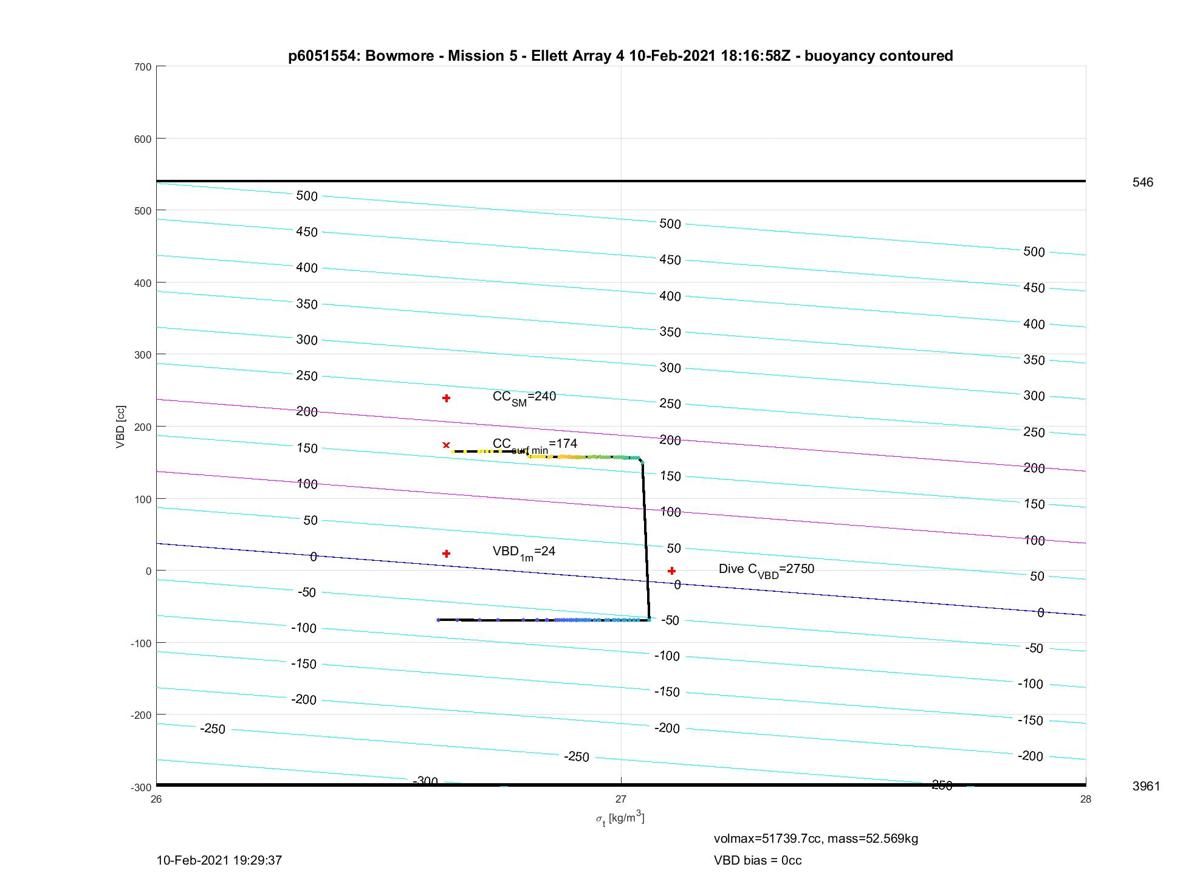This screenshot has width=1200, height=885.
Task: Click the y-axis tick label -200
Action: tap(140, 715)
